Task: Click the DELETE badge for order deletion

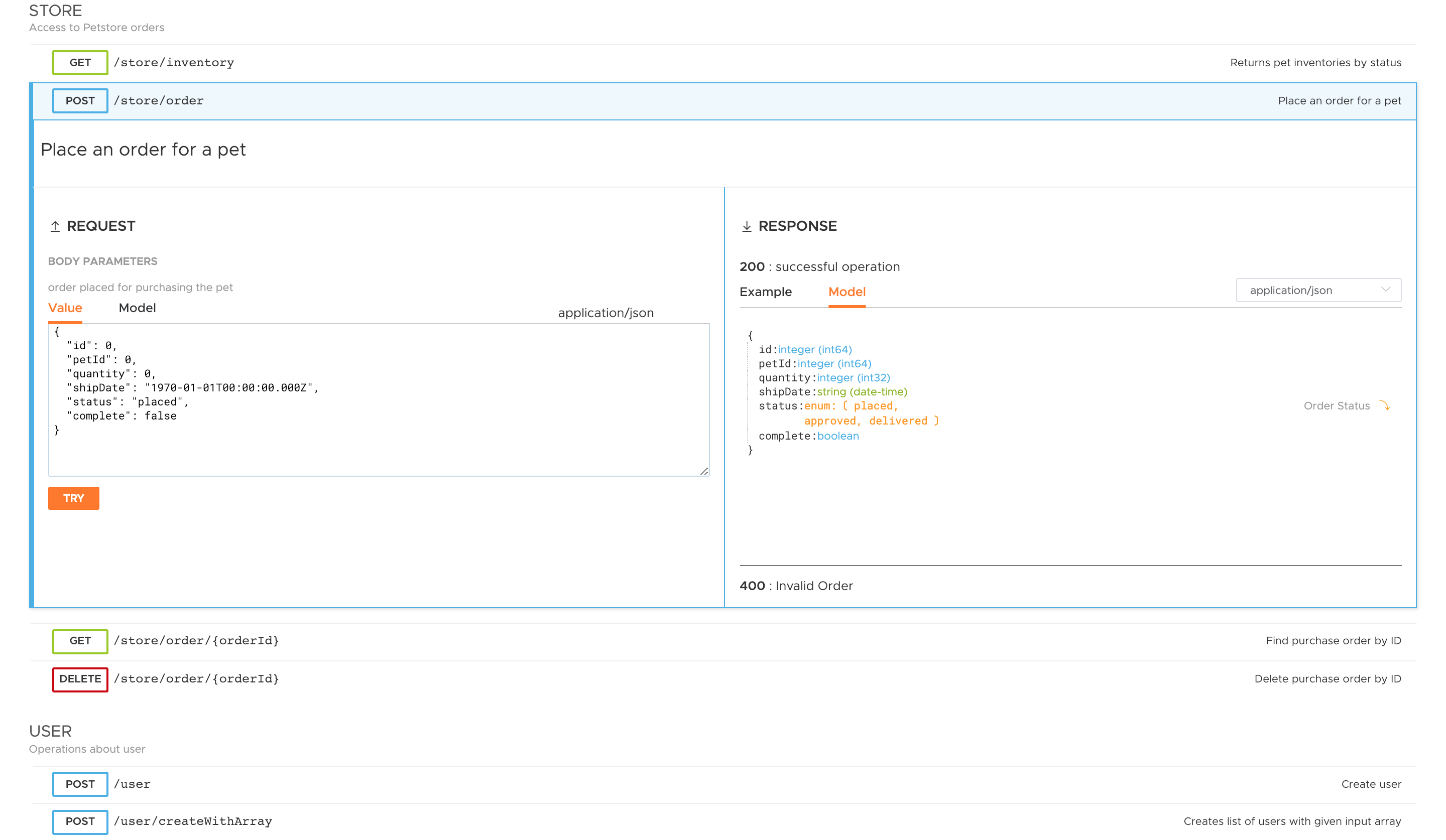Action: click(x=80, y=679)
